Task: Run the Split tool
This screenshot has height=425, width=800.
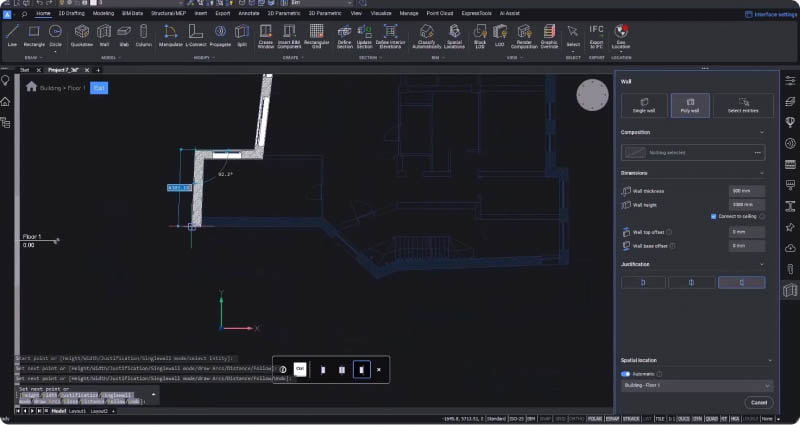Action: coord(242,36)
